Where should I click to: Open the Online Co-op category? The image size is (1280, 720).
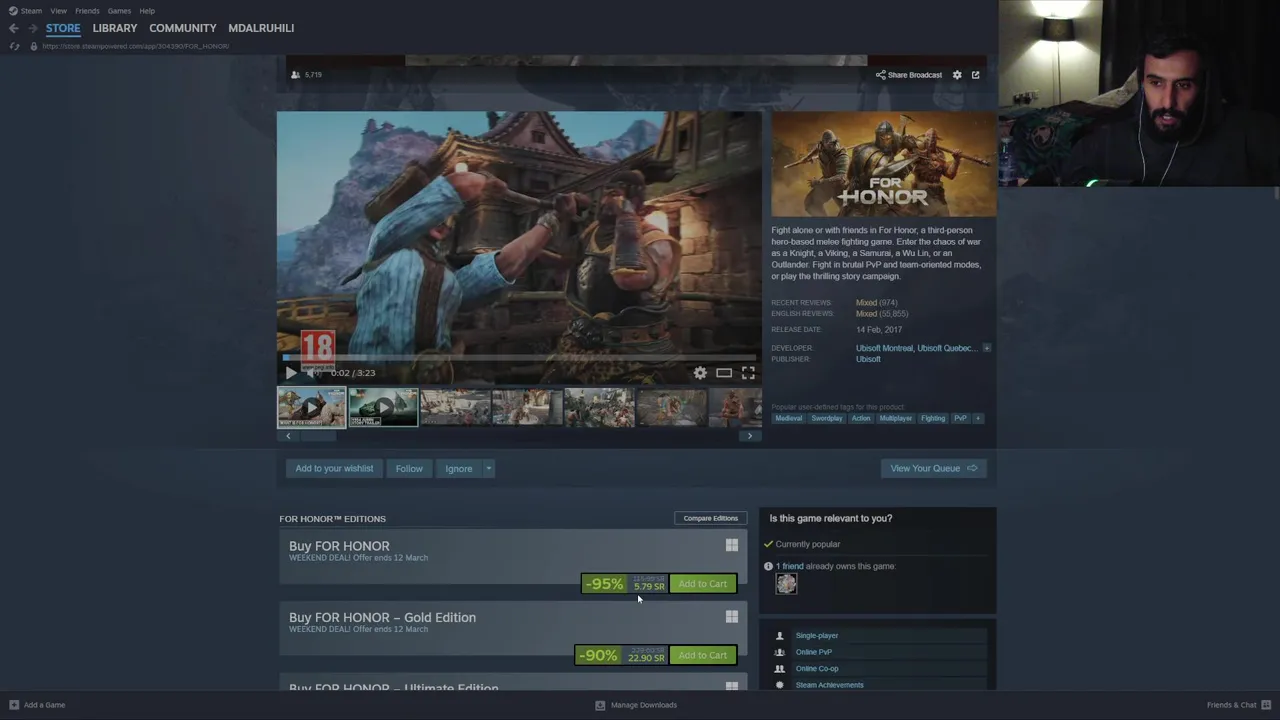click(817, 669)
